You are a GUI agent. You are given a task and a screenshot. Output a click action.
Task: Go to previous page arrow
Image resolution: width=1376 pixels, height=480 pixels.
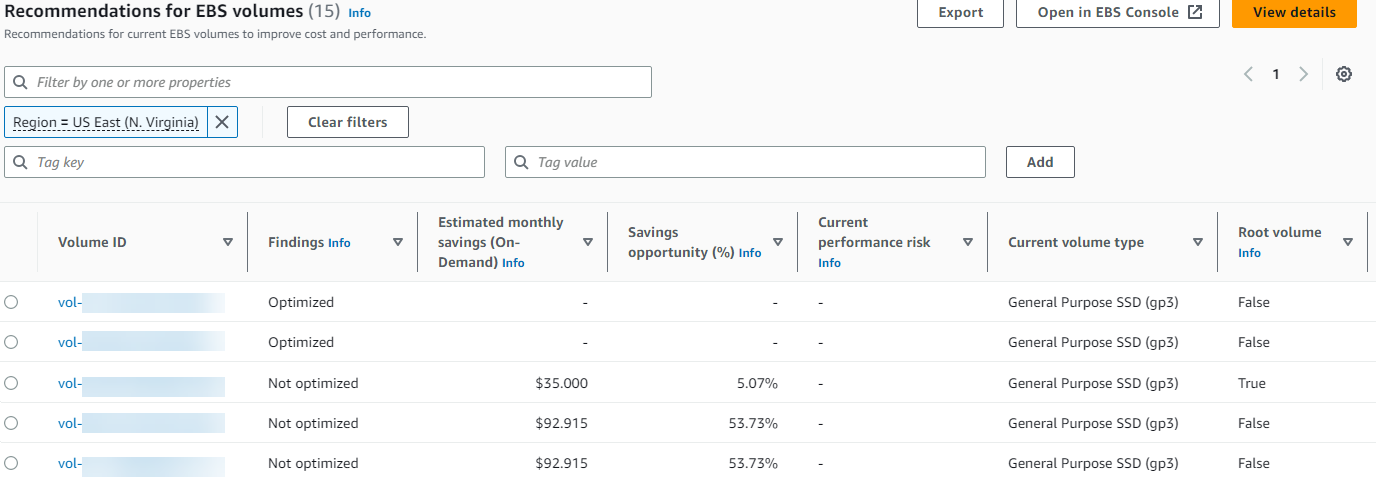click(x=1248, y=74)
